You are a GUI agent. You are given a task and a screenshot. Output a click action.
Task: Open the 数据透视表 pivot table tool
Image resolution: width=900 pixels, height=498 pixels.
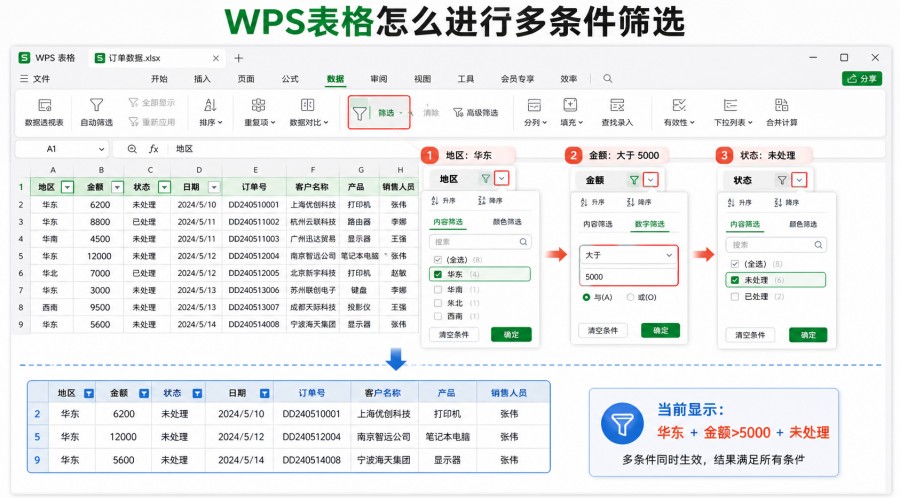[x=44, y=112]
